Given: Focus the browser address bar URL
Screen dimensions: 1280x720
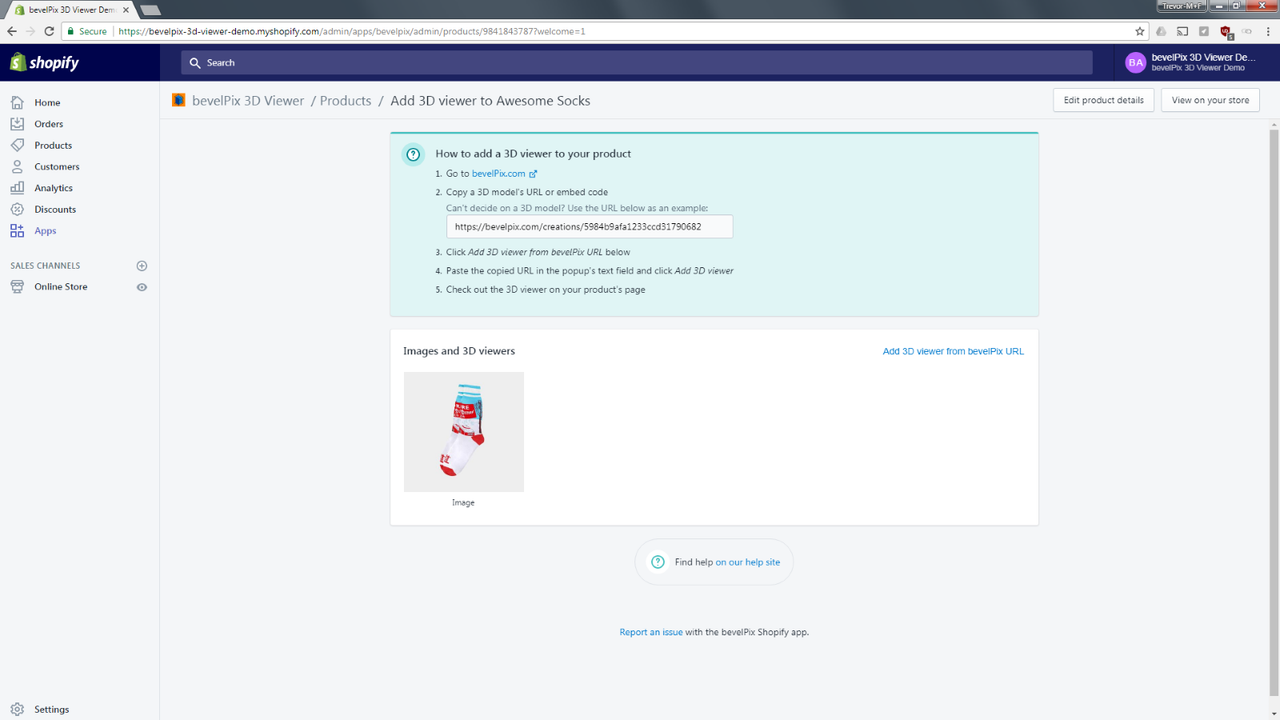Looking at the screenshot, I should point(352,31).
